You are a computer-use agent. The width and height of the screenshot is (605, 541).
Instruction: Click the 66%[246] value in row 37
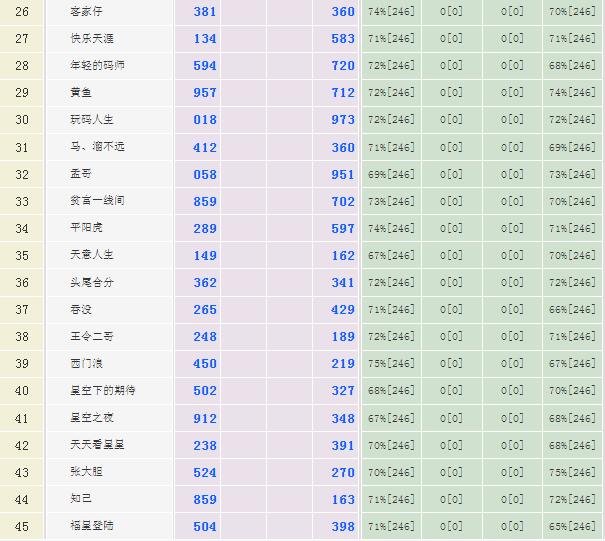[x=572, y=310]
